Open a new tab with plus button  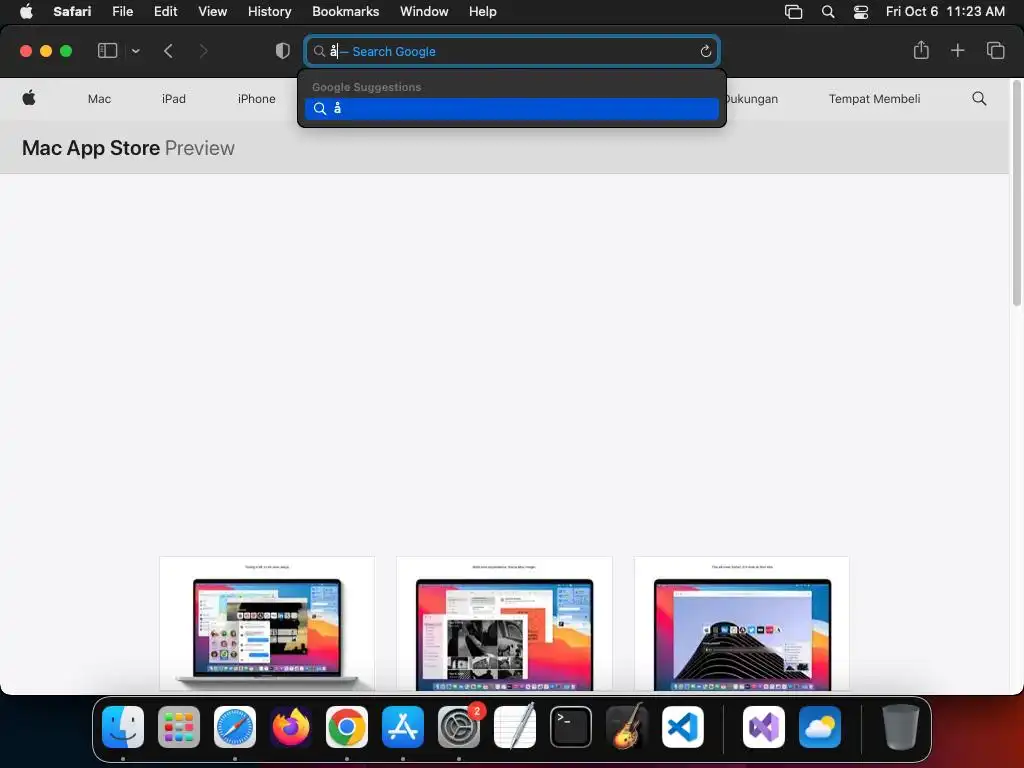click(957, 50)
